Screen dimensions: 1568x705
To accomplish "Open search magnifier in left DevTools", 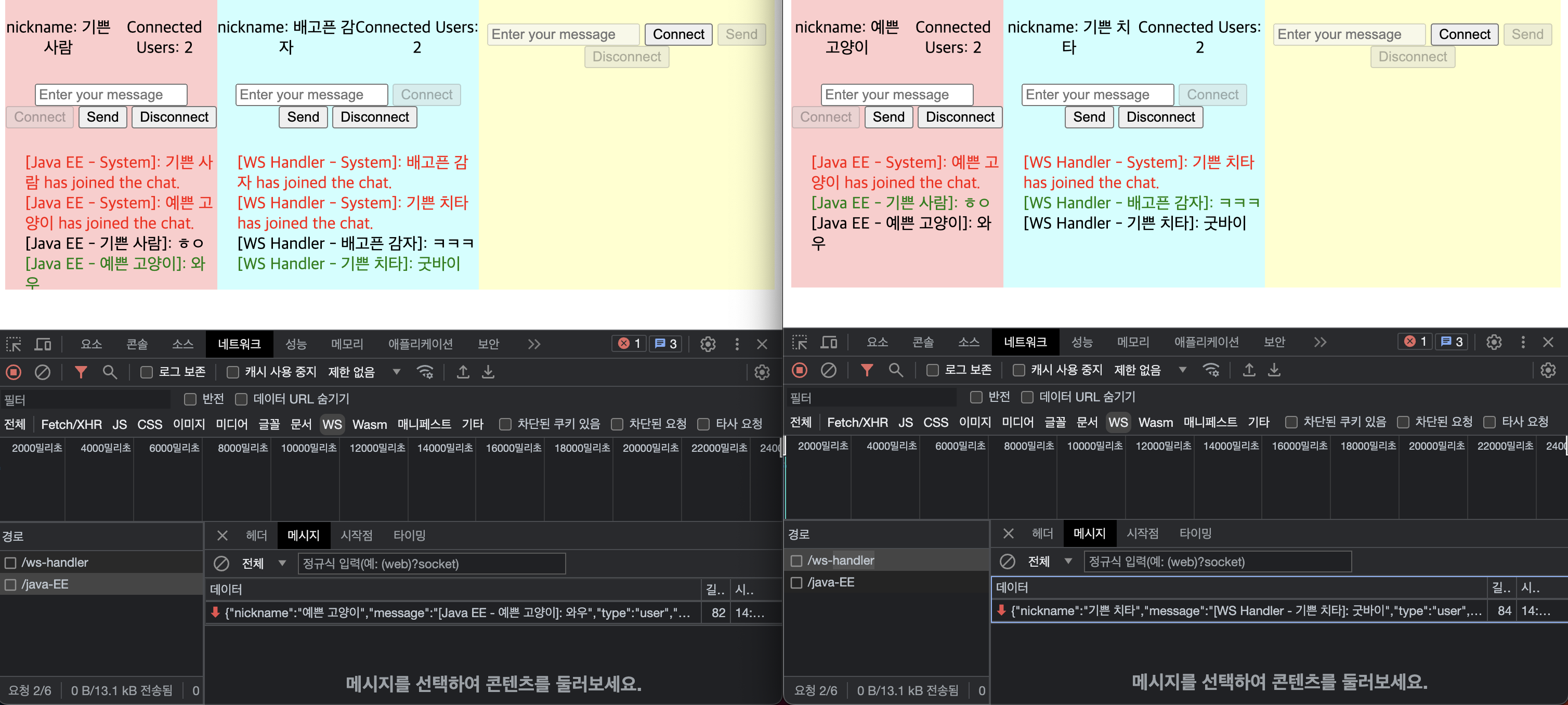I will pyautogui.click(x=110, y=372).
